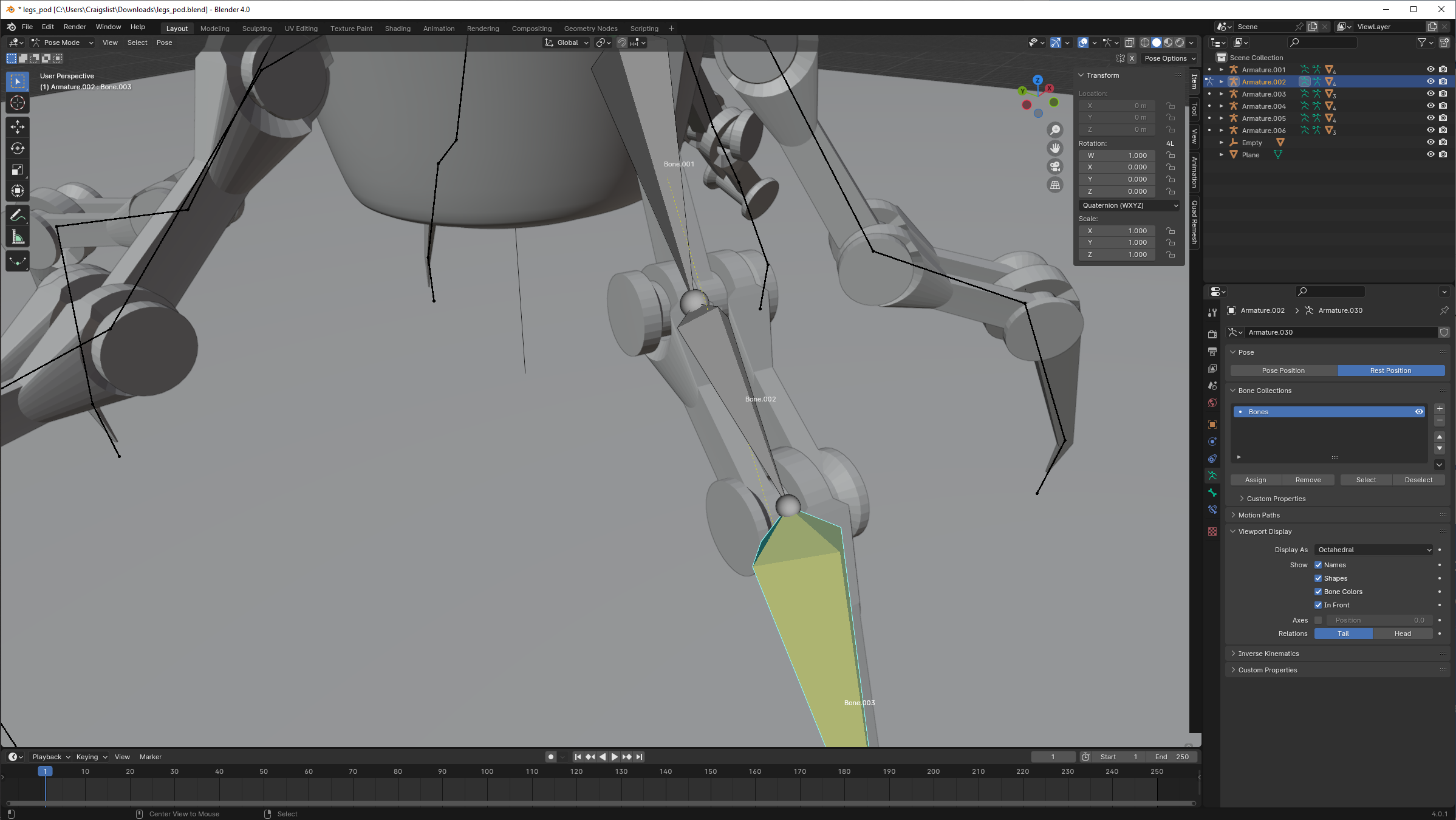Open Bone properties tab icon
This screenshot has height=820, width=1456.
tap(1212, 493)
